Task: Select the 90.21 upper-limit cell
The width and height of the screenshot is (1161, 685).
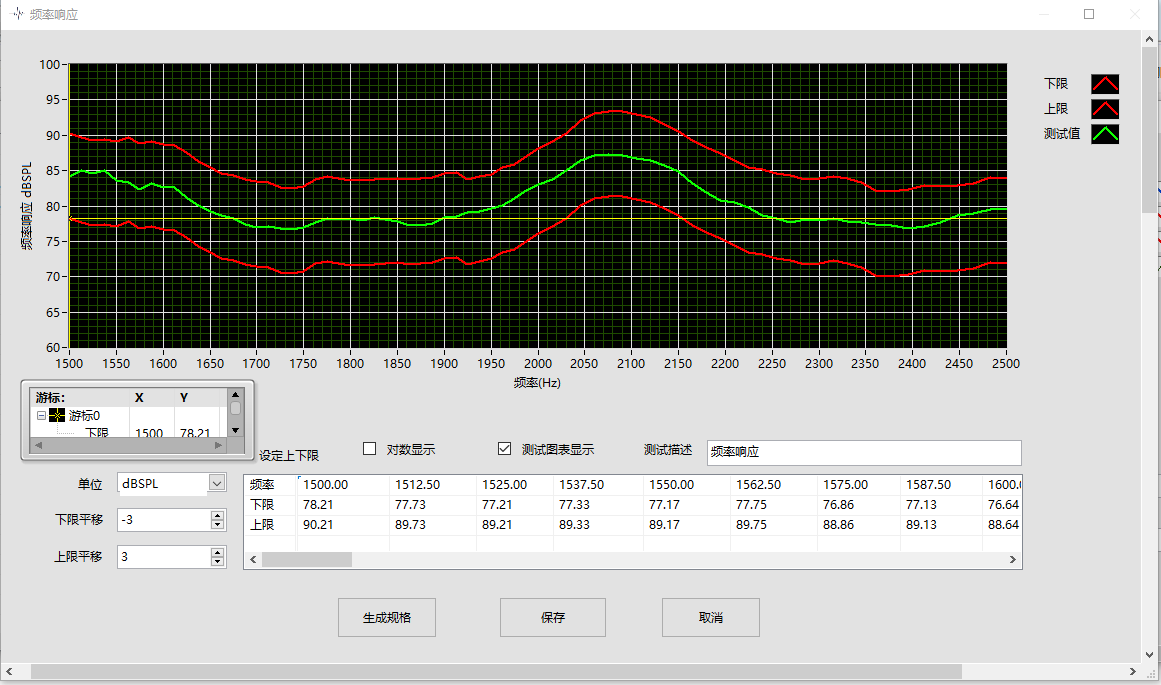Action: pyautogui.click(x=344, y=524)
